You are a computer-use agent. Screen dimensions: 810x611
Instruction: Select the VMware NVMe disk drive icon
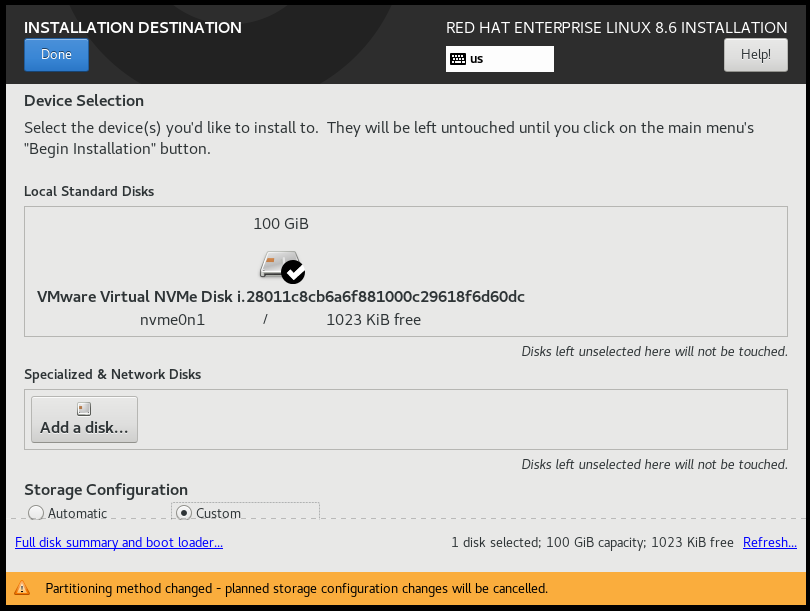pyautogui.click(x=282, y=266)
